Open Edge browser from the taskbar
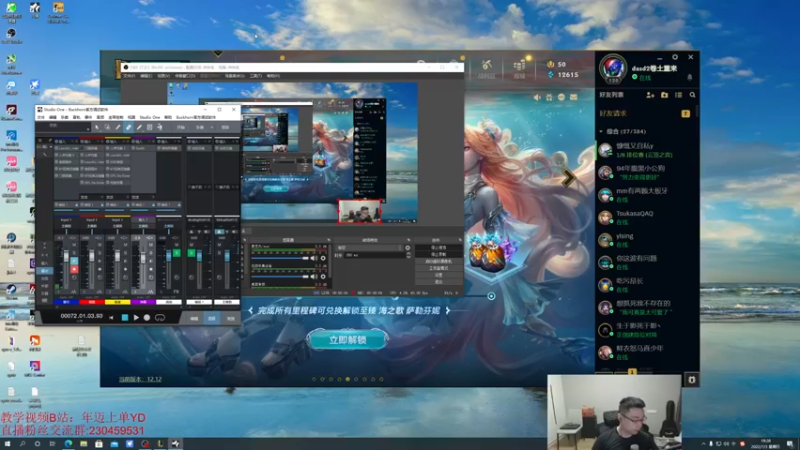Image resolution: width=800 pixels, height=450 pixels. [x=68, y=444]
